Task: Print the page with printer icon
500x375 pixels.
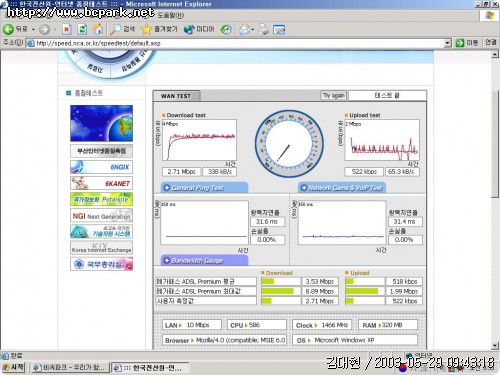Action: tap(263, 29)
